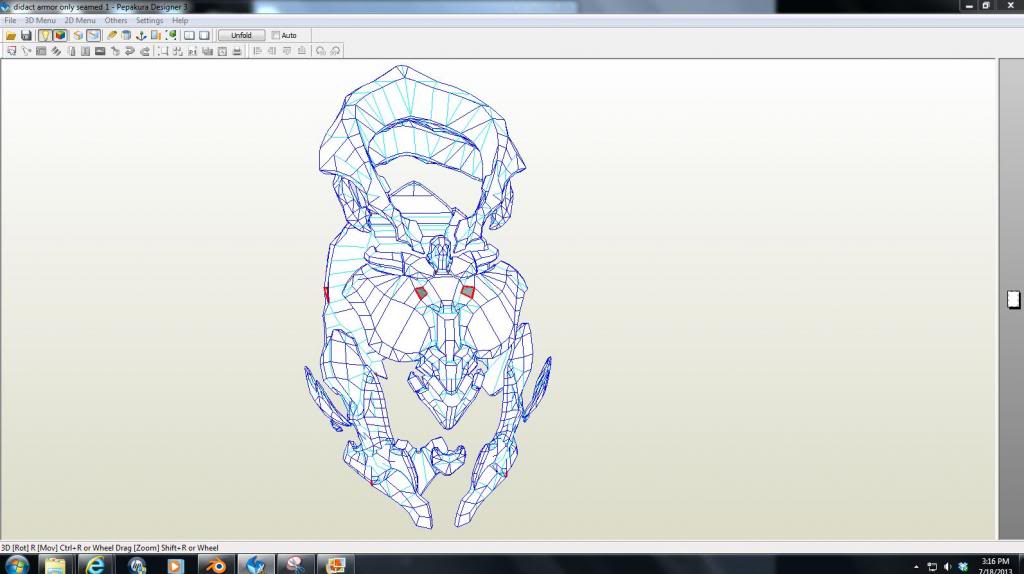Click the align bottom icon

pyautogui.click(x=301, y=51)
